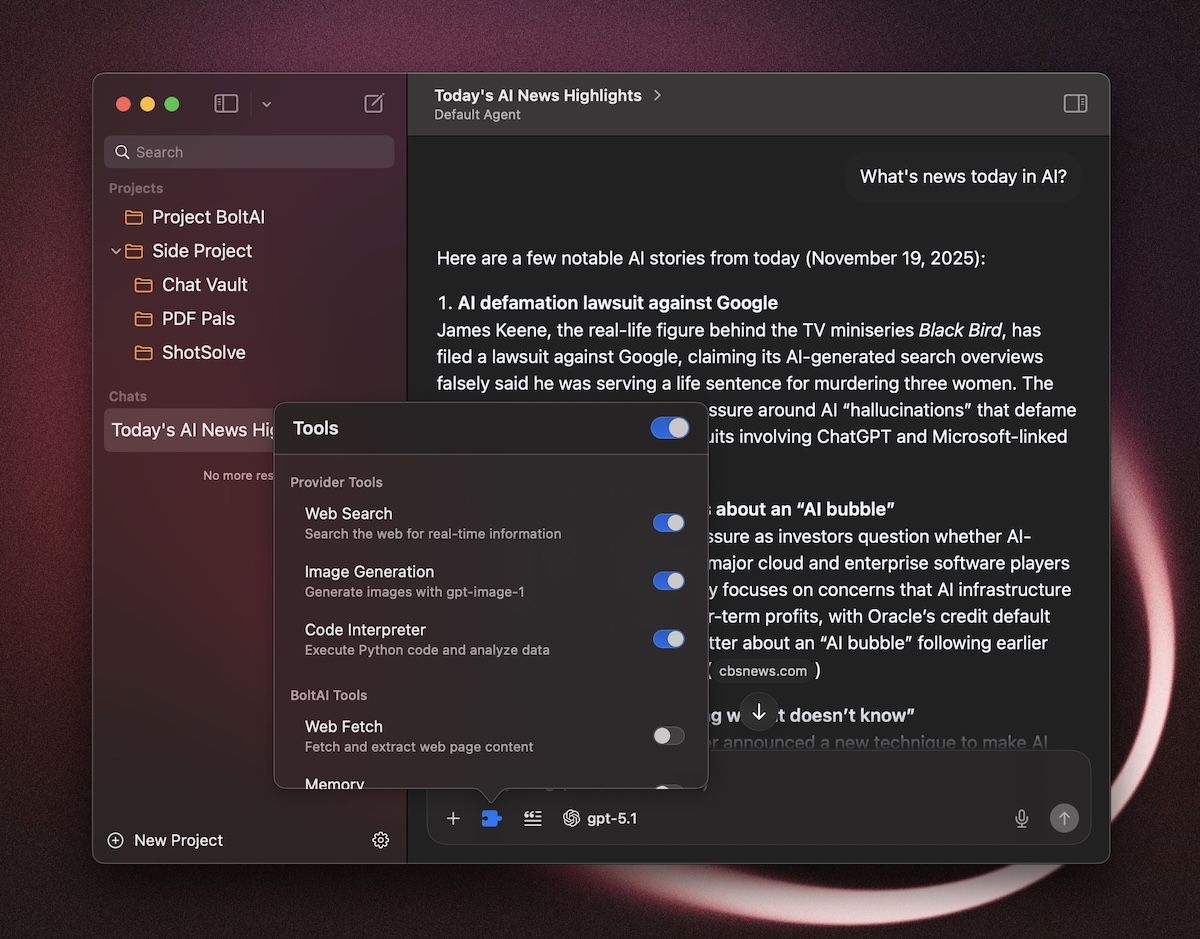Toggle the right inspector panel icon
This screenshot has width=1200, height=939.
pos(1075,104)
